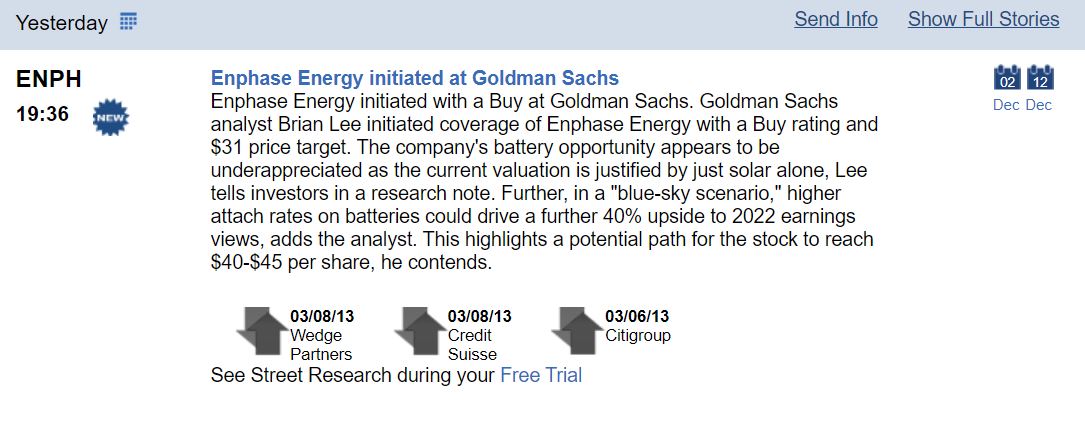Click the arrow icon beside Citigroup

[577, 331]
